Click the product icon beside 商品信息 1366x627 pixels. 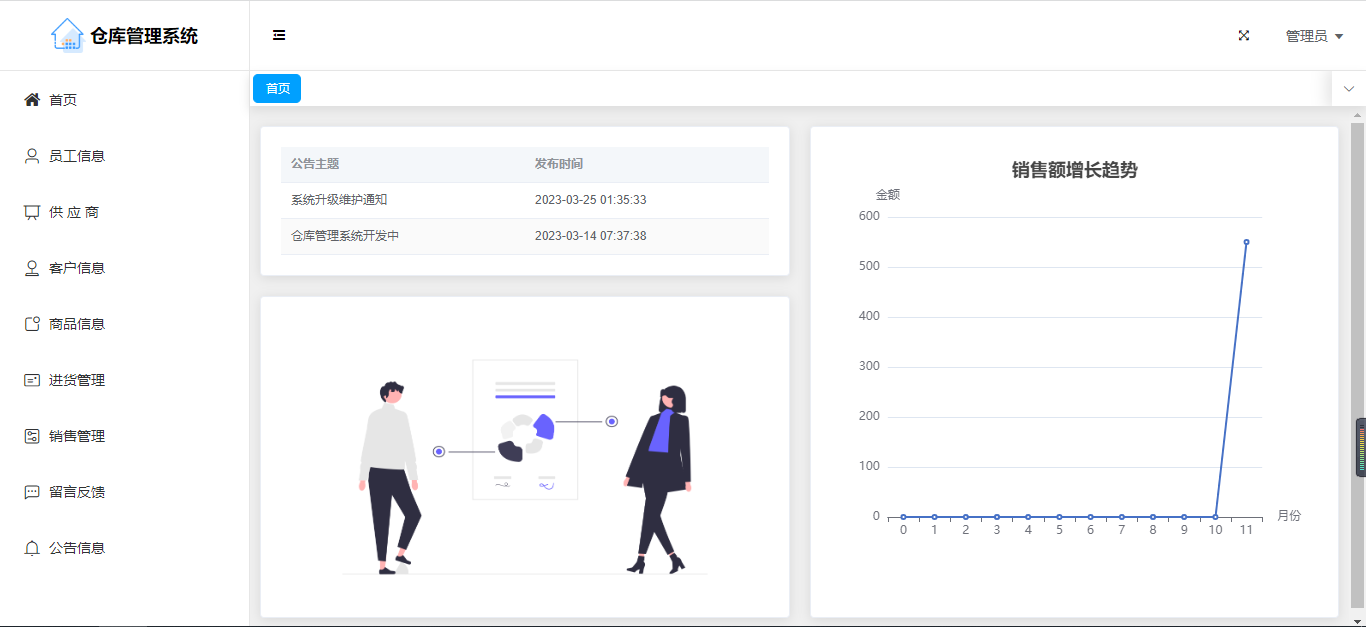[32, 324]
